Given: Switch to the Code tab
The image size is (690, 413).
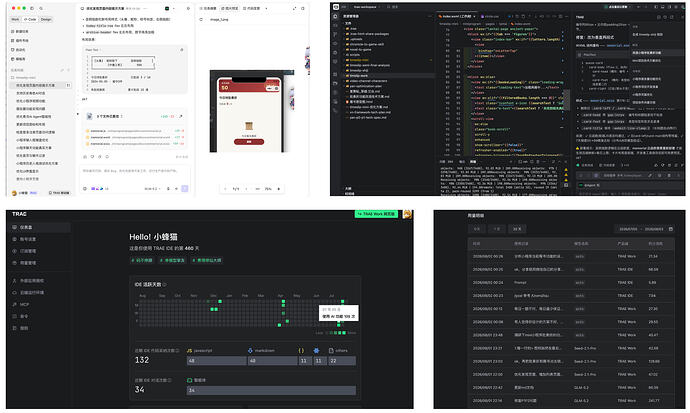Looking at the screenshot, I should coord(30,19).
